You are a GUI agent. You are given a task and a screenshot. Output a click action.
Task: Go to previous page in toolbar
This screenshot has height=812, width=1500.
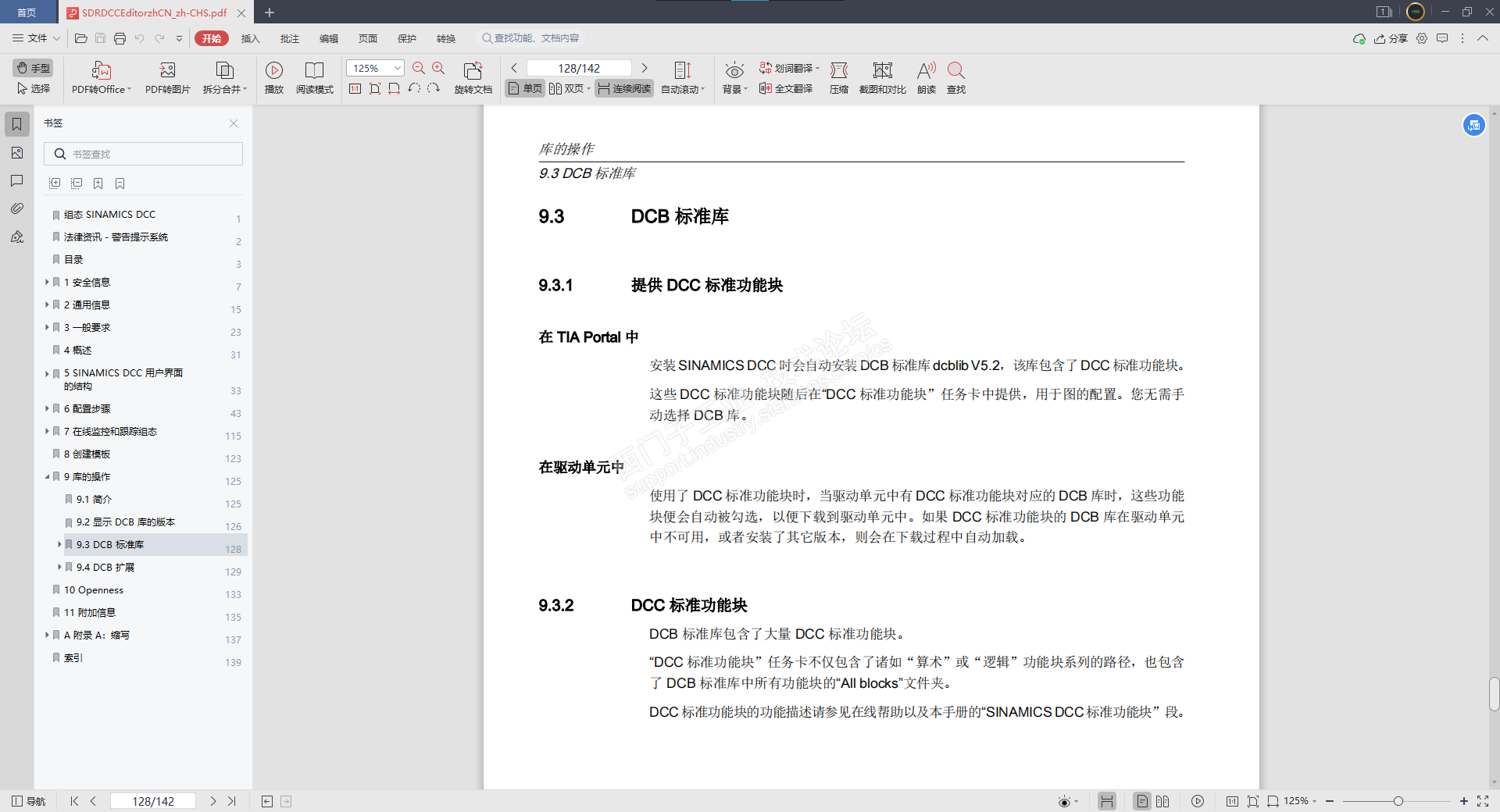coord(514,68)
